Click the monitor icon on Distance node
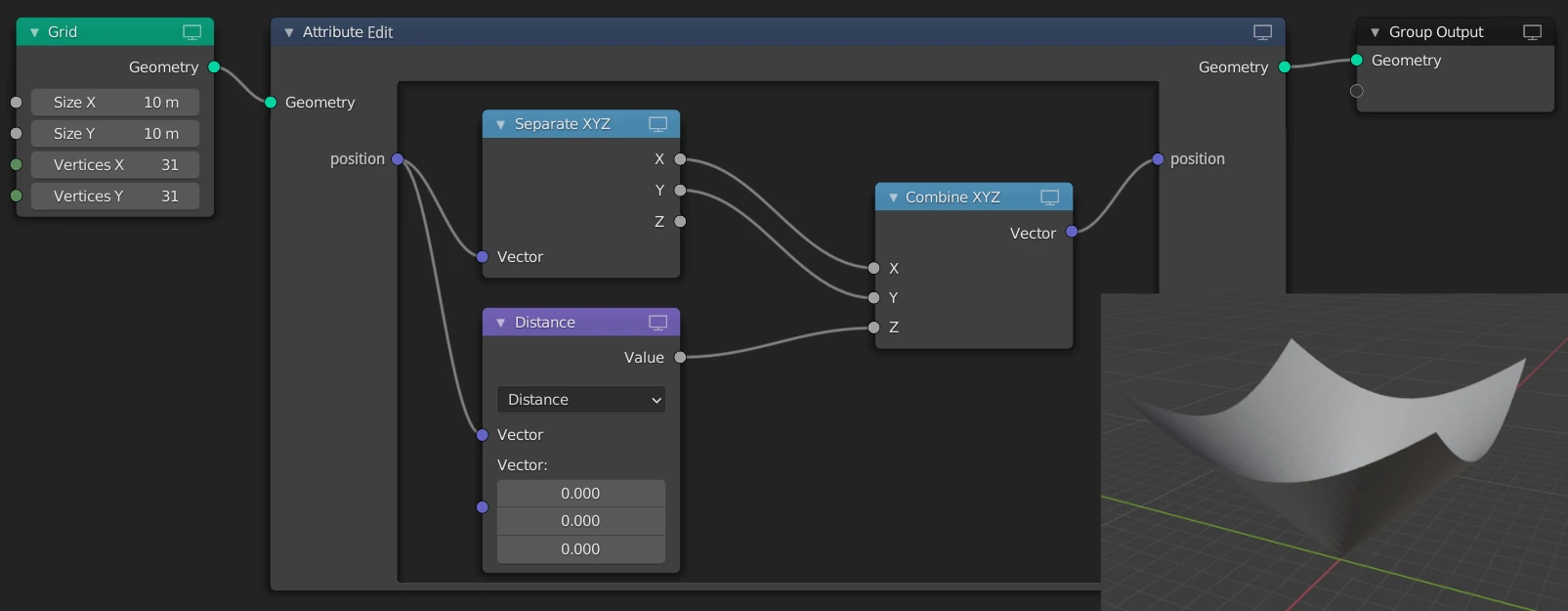The image size is (1568, 611). [658, 323]
